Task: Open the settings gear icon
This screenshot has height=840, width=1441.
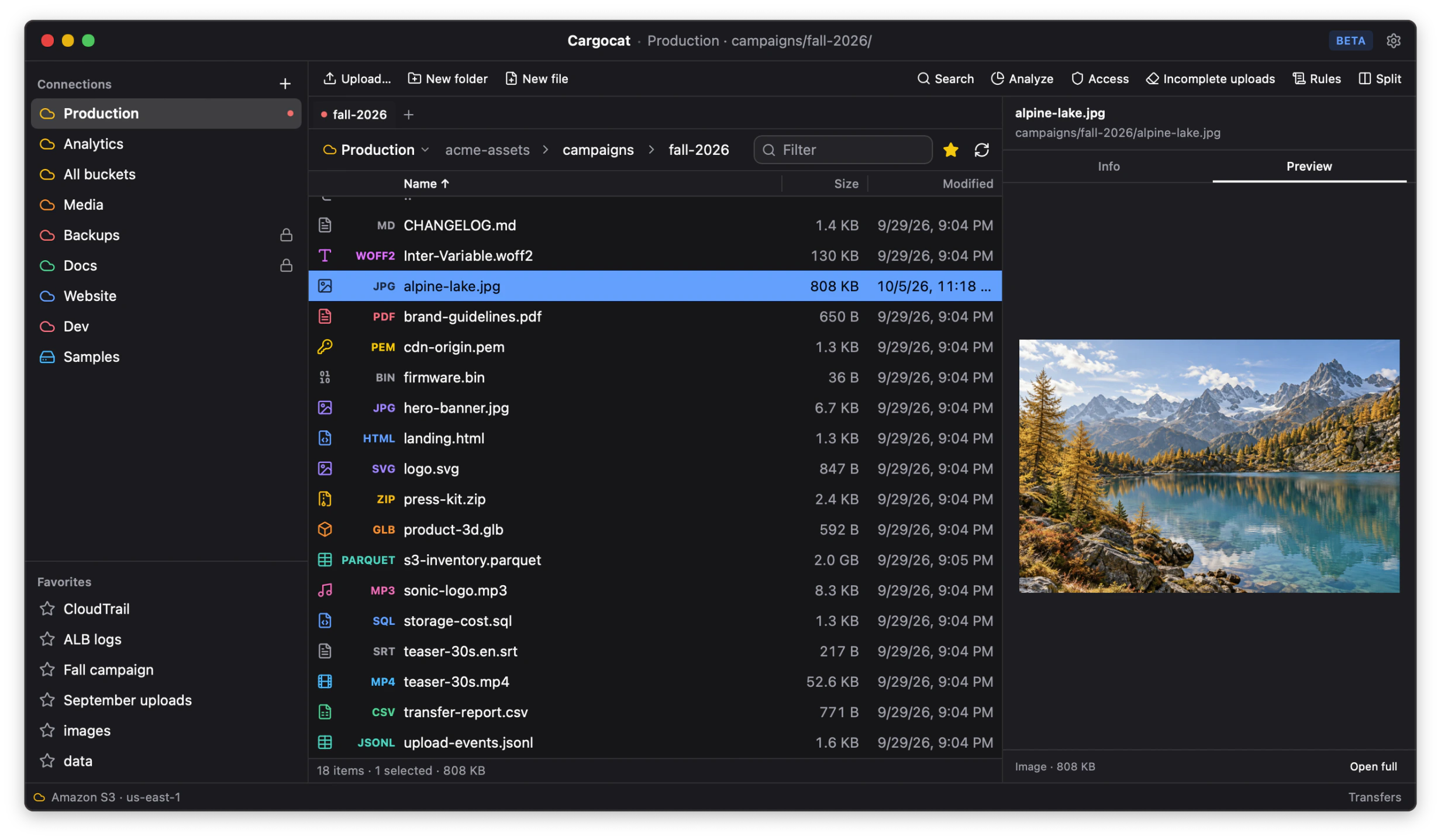Action: (1393, 41)
